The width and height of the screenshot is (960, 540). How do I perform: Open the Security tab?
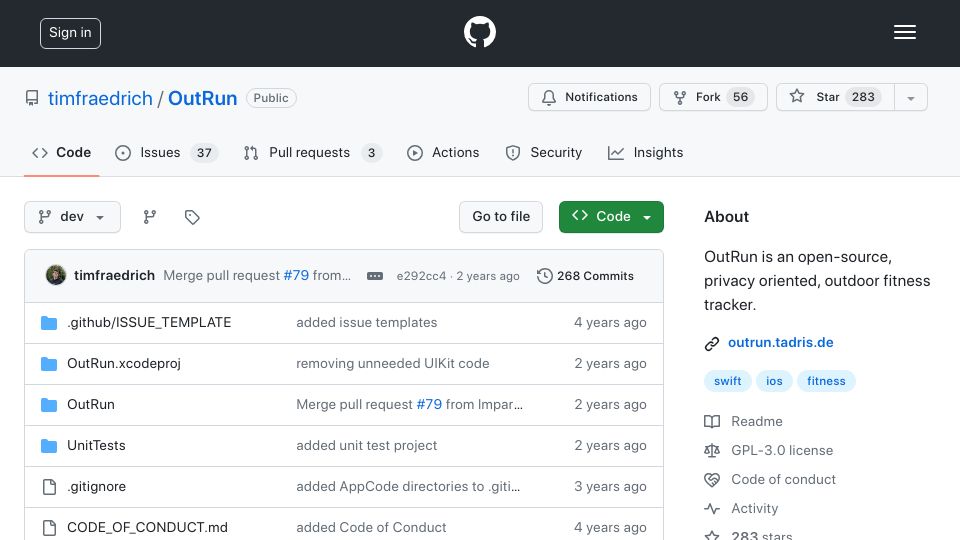pyautogui.click(x=544, y=152)
